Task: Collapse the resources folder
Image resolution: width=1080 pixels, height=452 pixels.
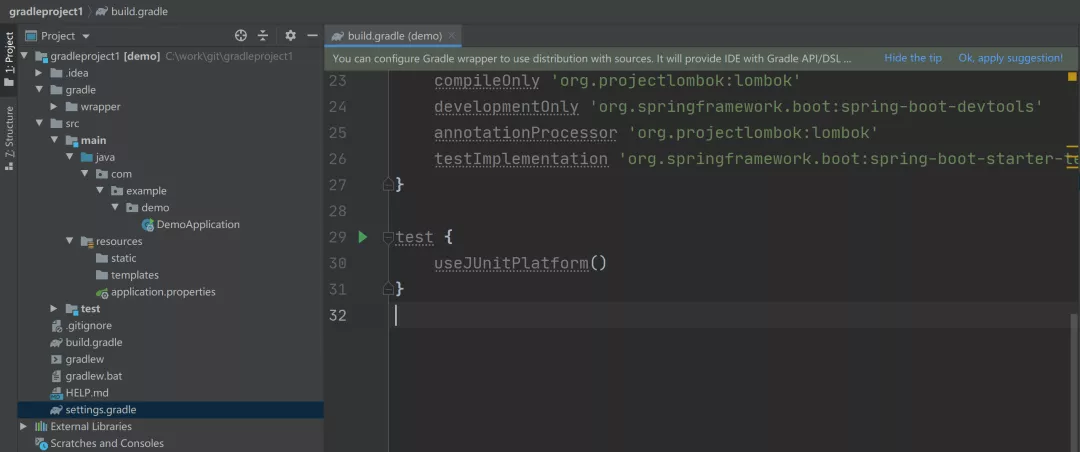Action: 69,241
